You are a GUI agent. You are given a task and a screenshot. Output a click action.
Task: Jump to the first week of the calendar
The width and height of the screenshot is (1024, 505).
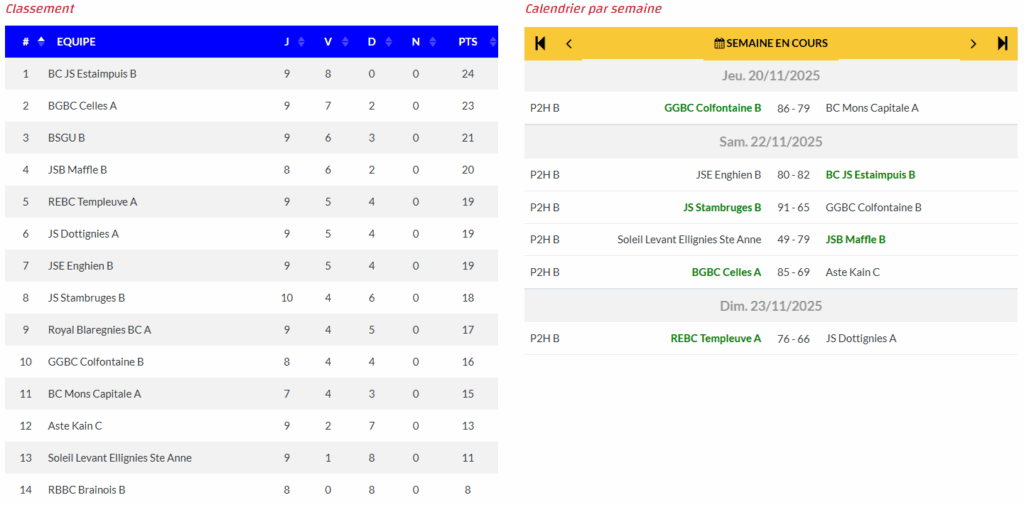pyautogui.click(x=540, y=43)
